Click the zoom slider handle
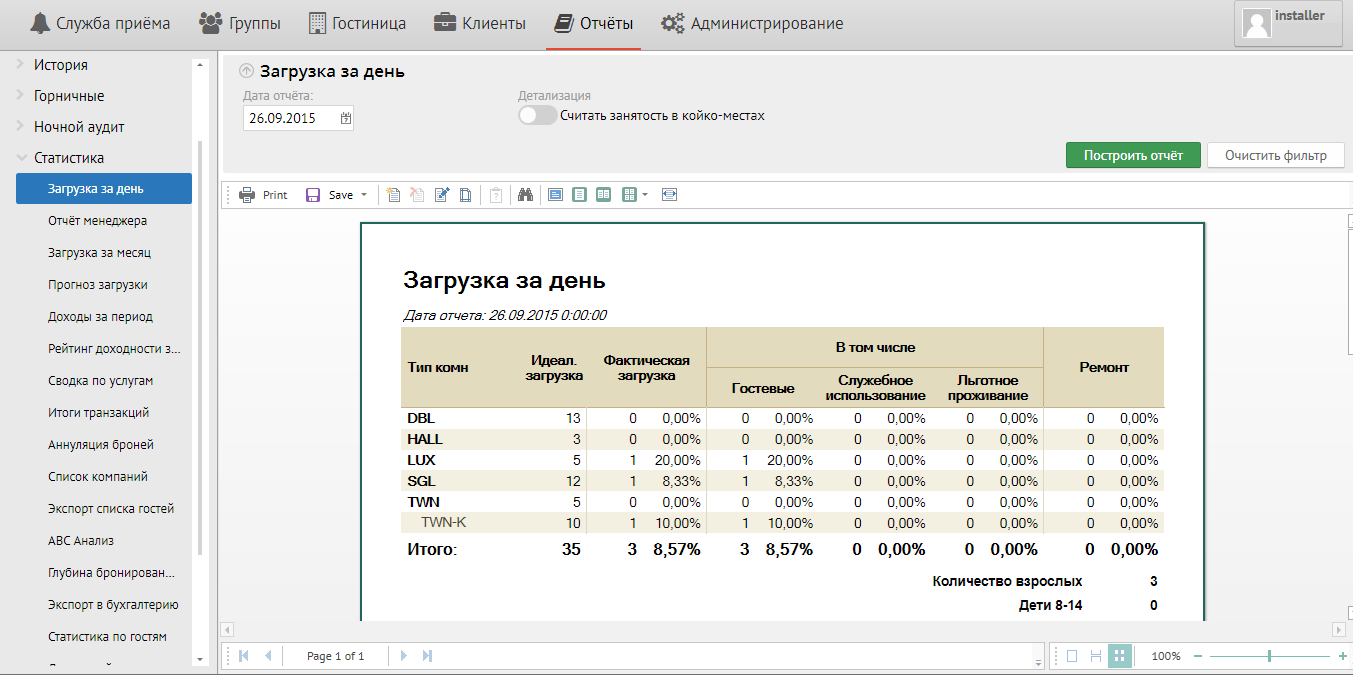Screen dimensions: 1353x675 coord(1269,656)
